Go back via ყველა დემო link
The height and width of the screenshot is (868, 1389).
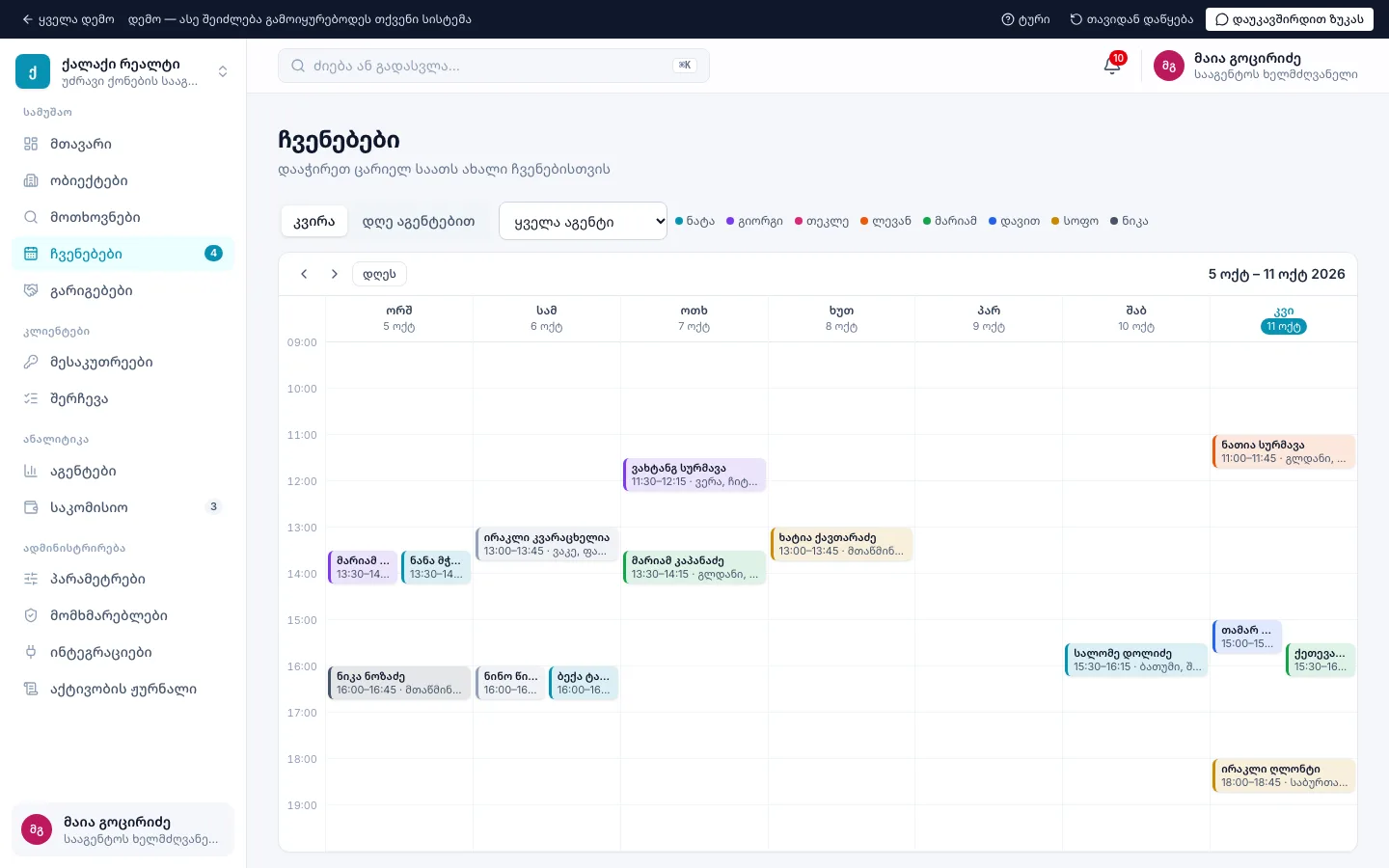click(x=68, y=19)
